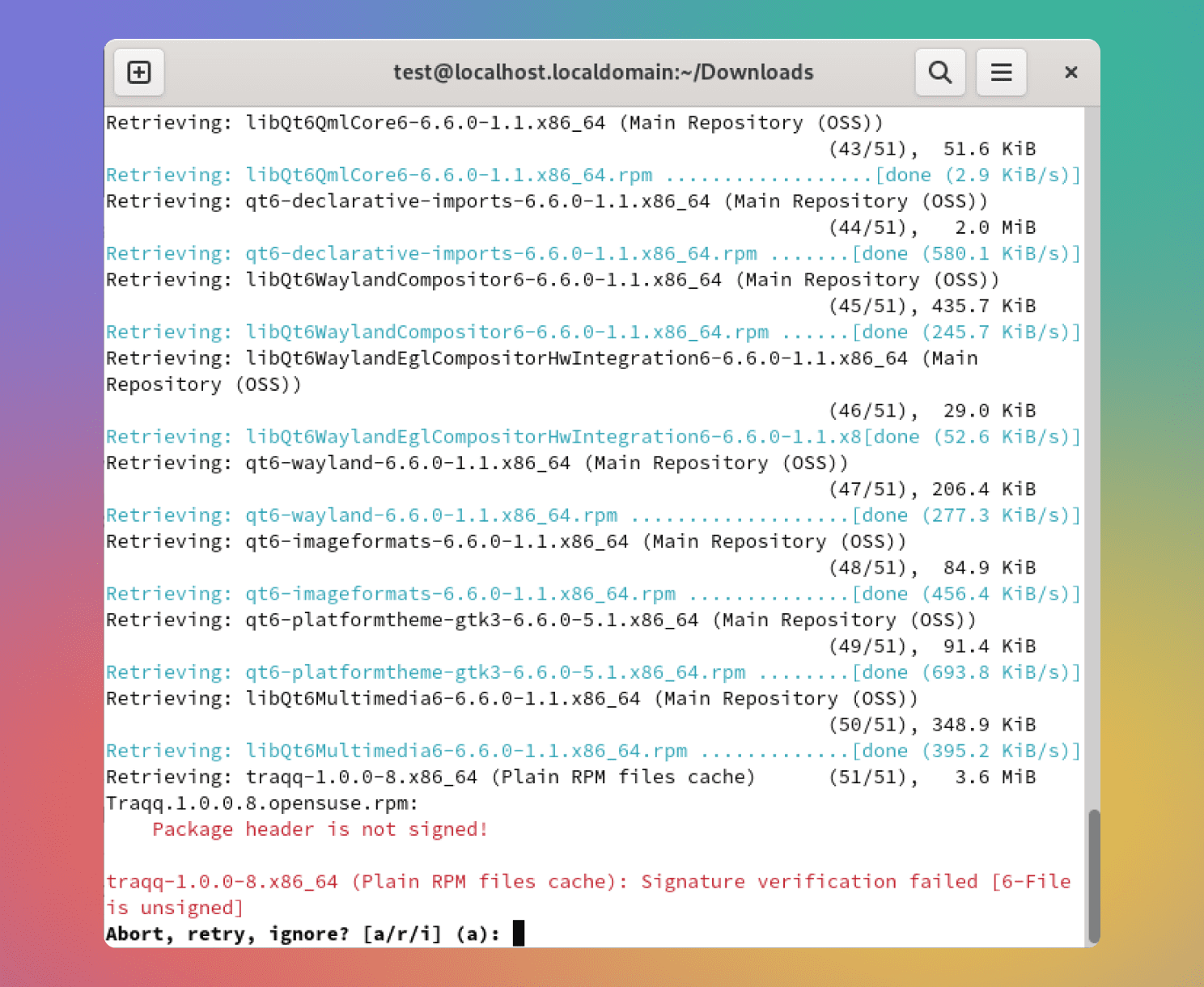Image resolution: width=1204 pixels, height=987 pixels.
Task: Open the terminal search tool
Action: (x=940, y=73)
